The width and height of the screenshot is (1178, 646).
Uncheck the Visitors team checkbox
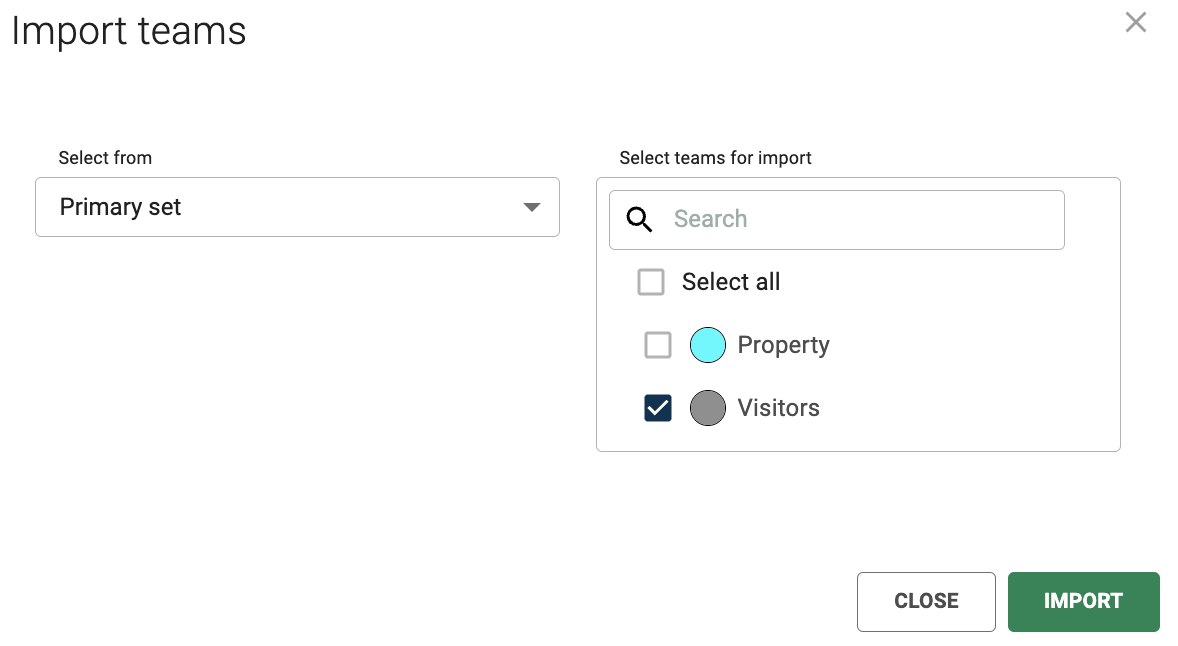tap(658, 408)
